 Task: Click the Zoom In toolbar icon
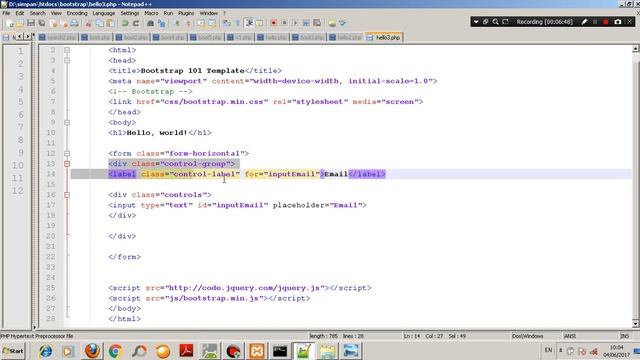click(177, 23)
